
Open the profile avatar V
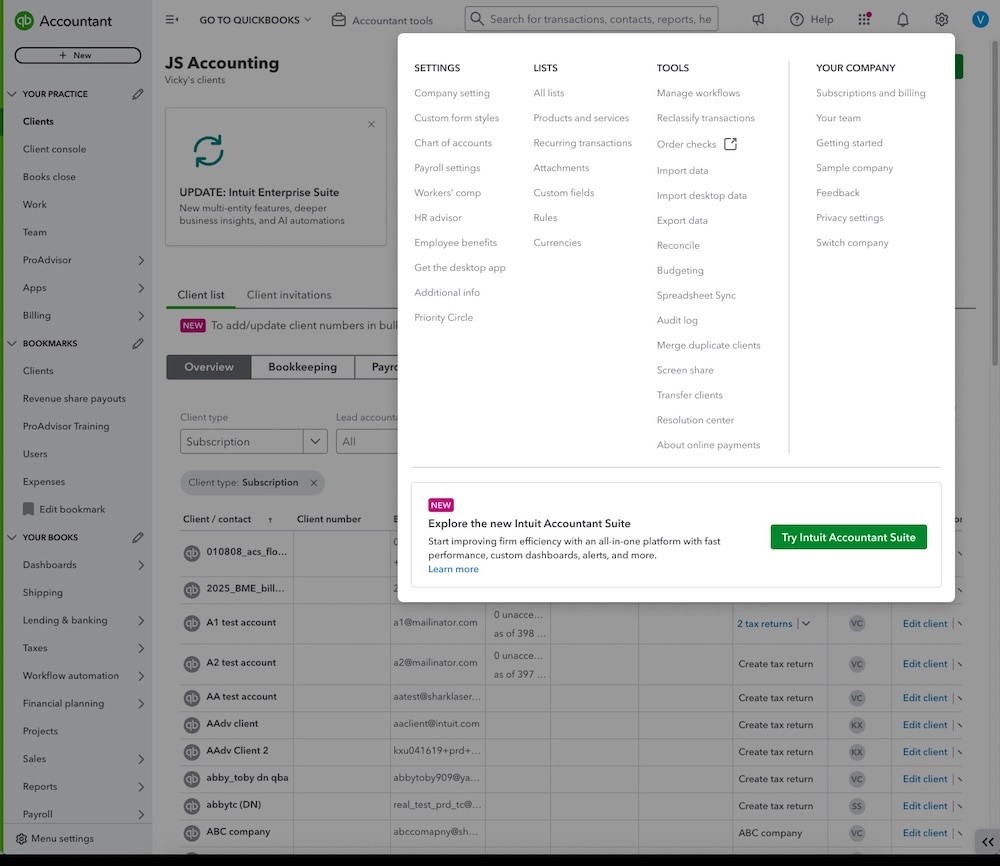click(x=980, y=17)
